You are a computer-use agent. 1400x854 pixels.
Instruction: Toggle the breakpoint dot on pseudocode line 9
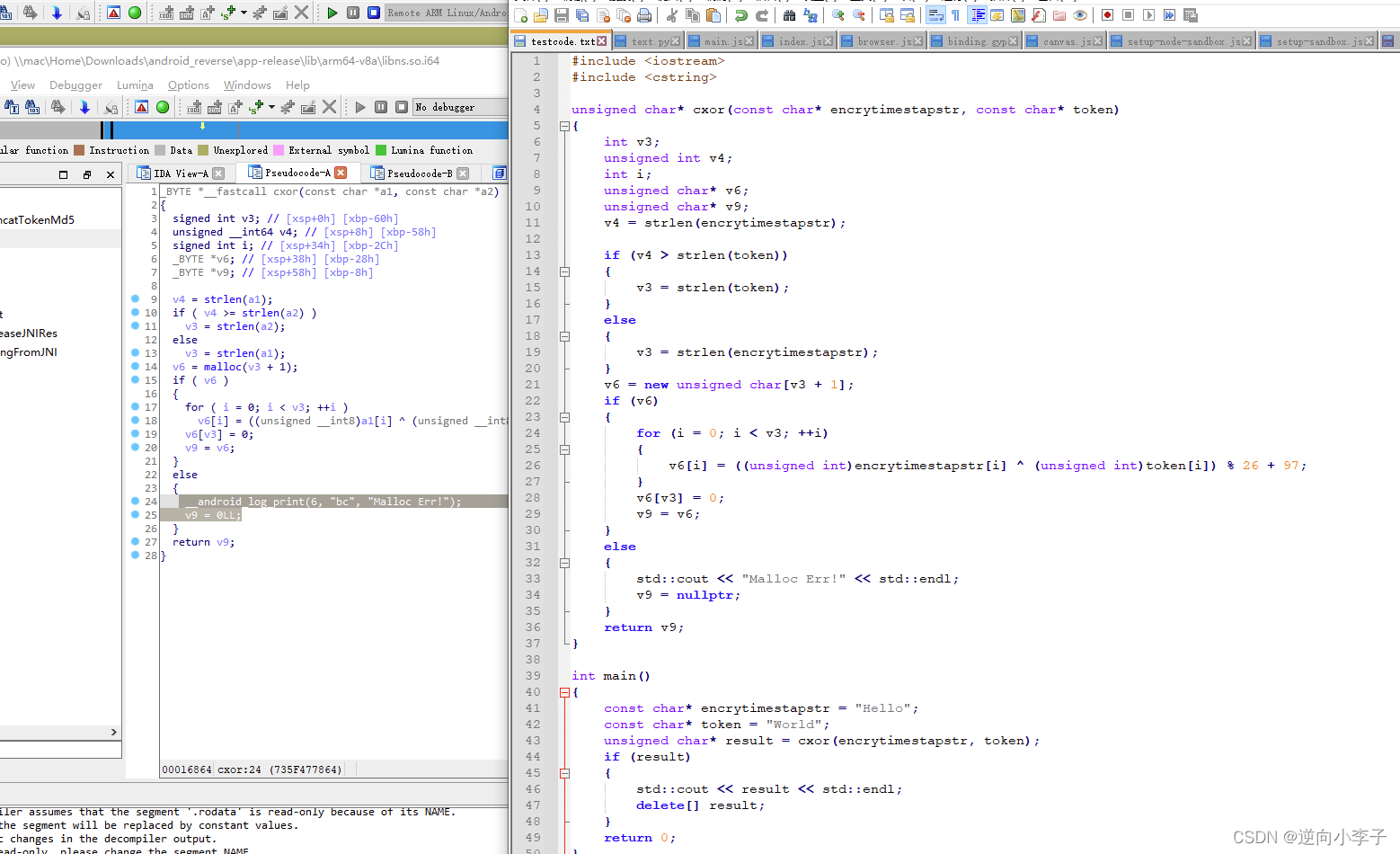(135, 298)
